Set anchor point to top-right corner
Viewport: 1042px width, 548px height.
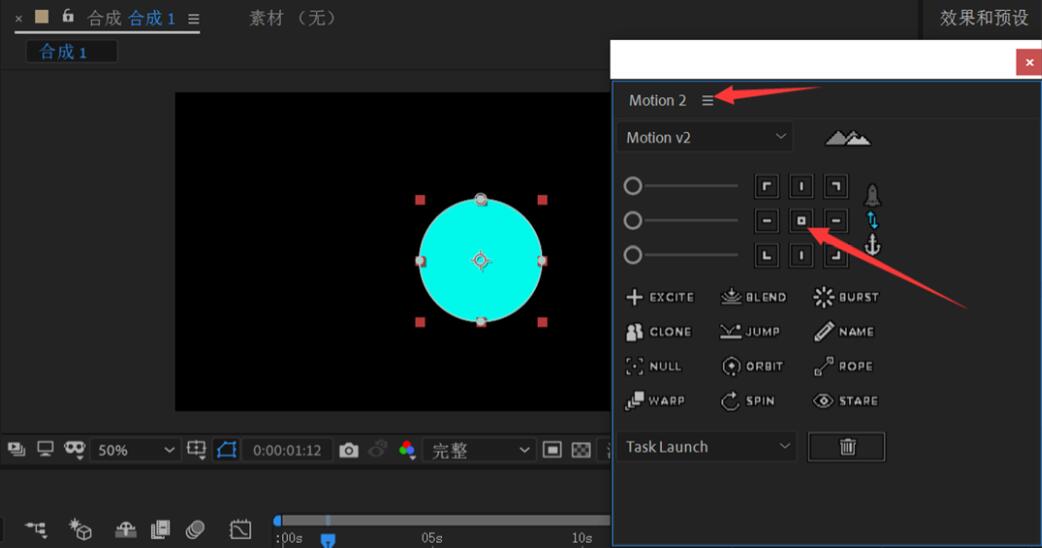click(836, 186)
